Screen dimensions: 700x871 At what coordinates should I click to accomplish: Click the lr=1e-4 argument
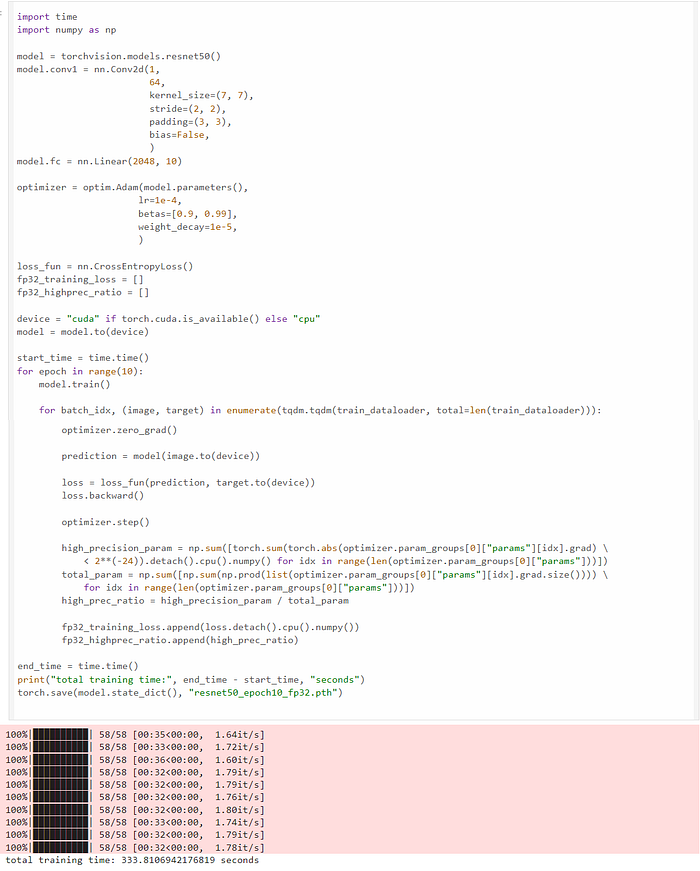[x=160, y=201]
